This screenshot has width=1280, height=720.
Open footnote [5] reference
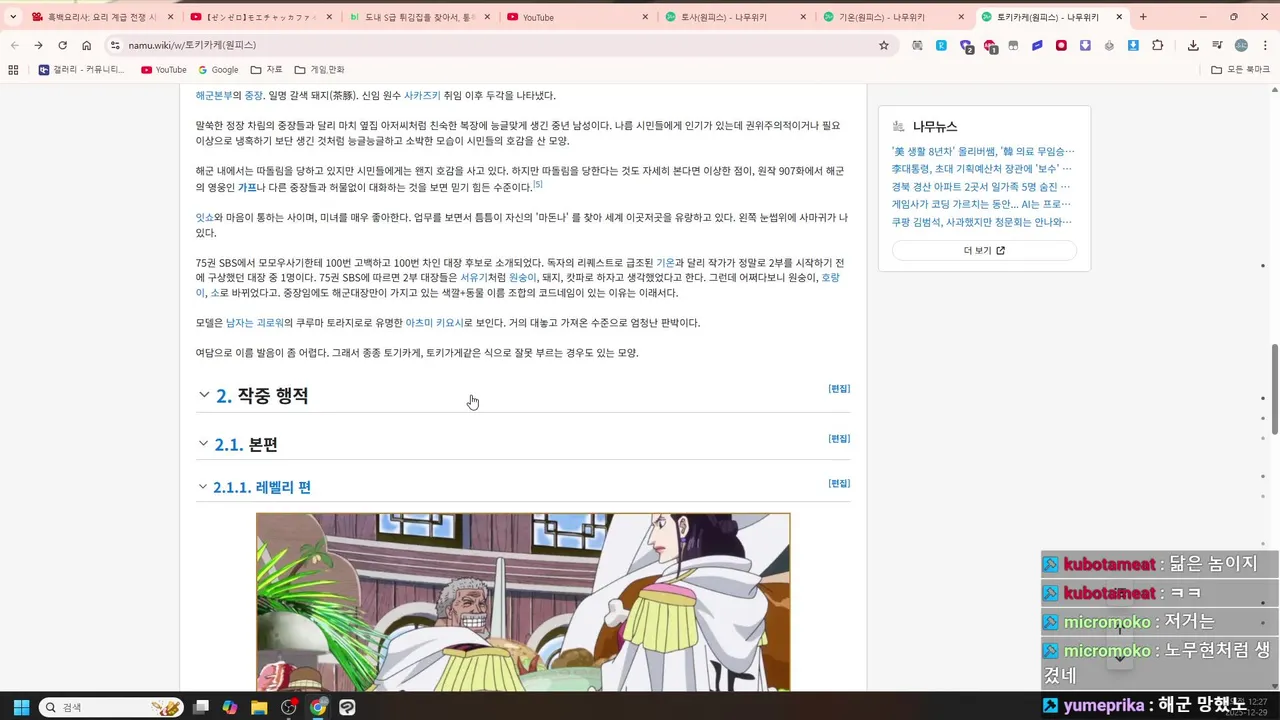click(538, 184)
